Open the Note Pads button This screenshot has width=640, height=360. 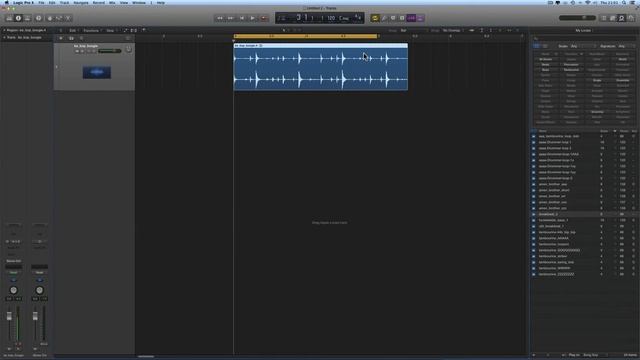click(x=613, y=18)
